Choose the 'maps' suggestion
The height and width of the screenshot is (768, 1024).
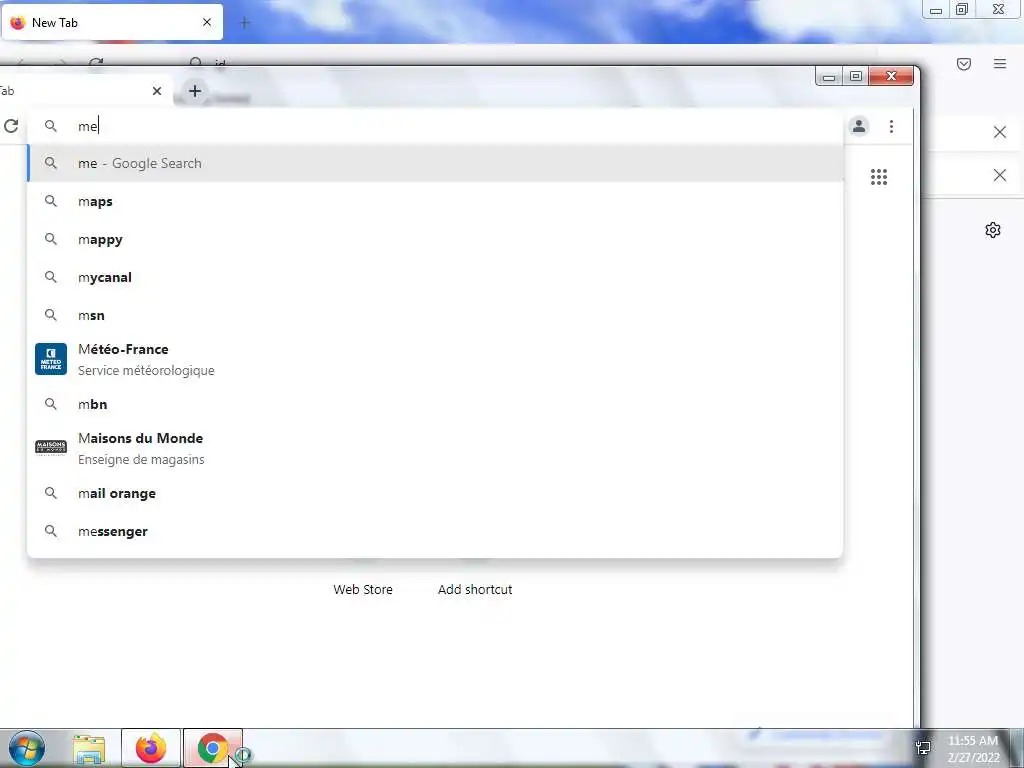[x=435, y=201]
